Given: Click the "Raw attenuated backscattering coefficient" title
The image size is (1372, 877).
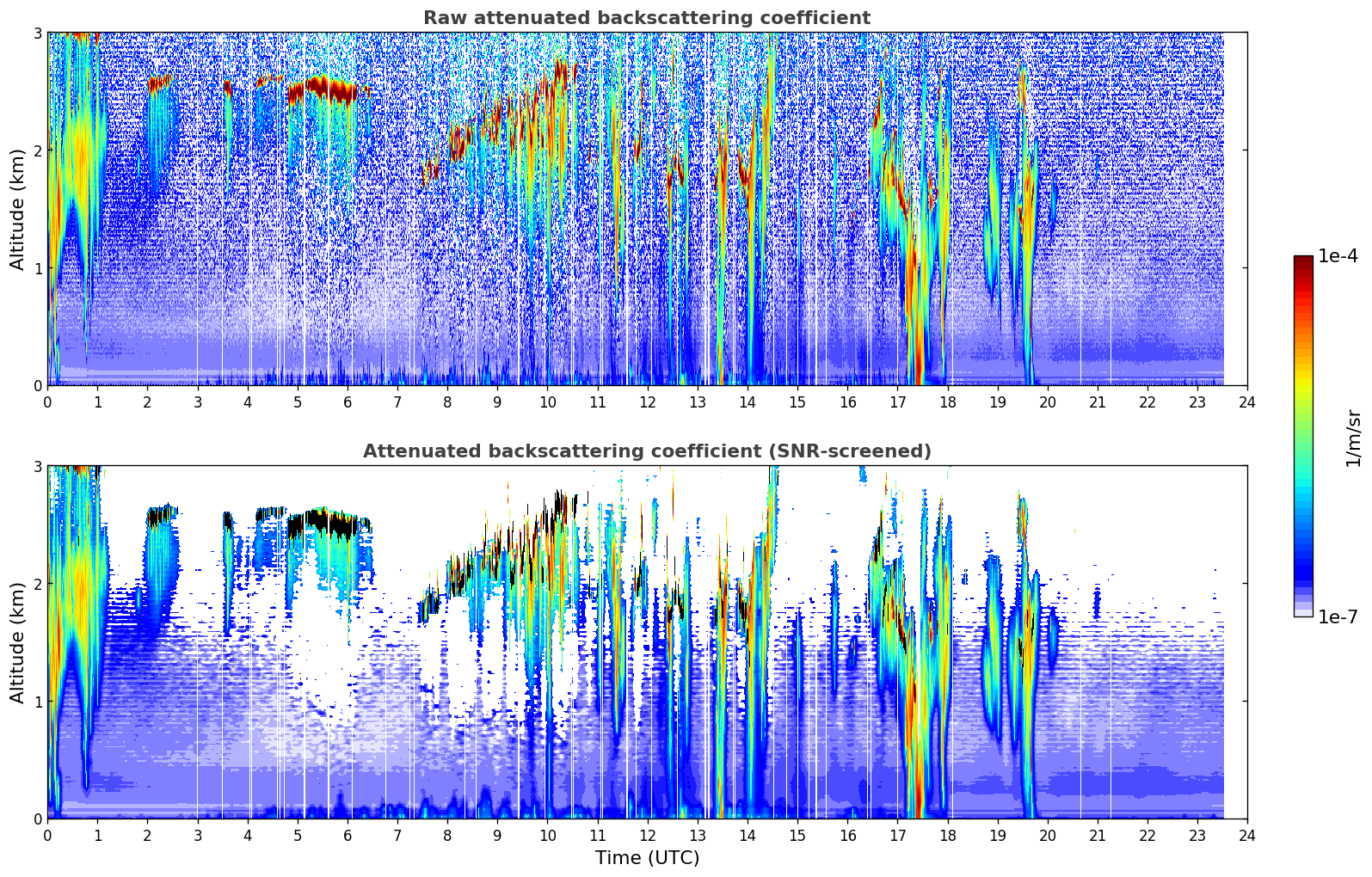Looking at the screenshot, I should pyautogui.click(x=647, y=18).
